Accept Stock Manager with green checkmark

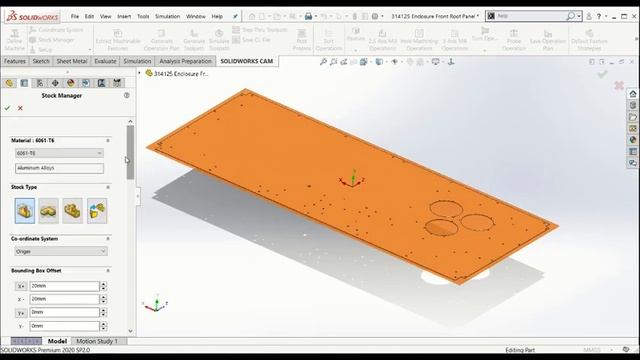click(7, 108)
